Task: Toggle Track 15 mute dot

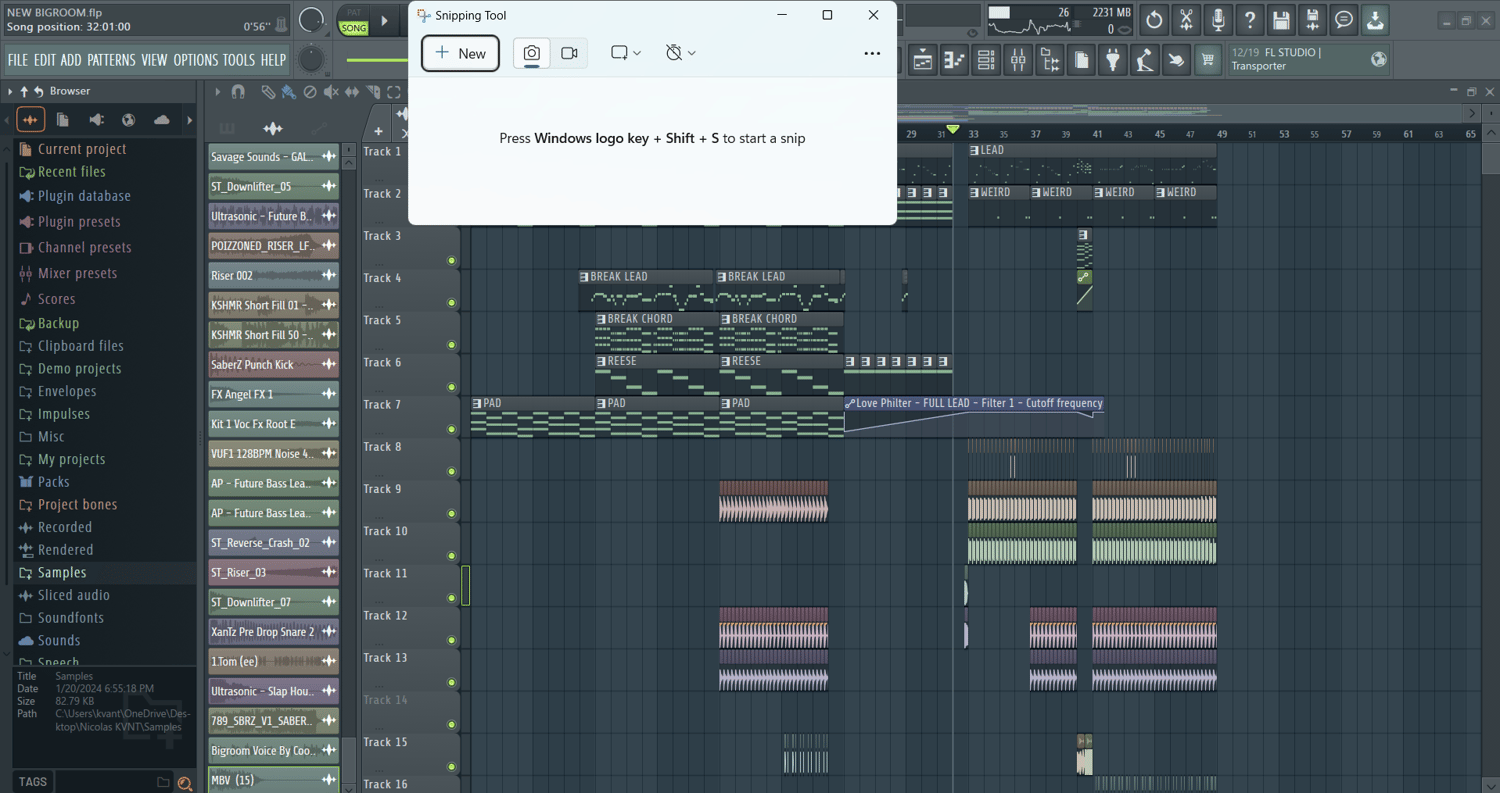Action: point(451,766)
